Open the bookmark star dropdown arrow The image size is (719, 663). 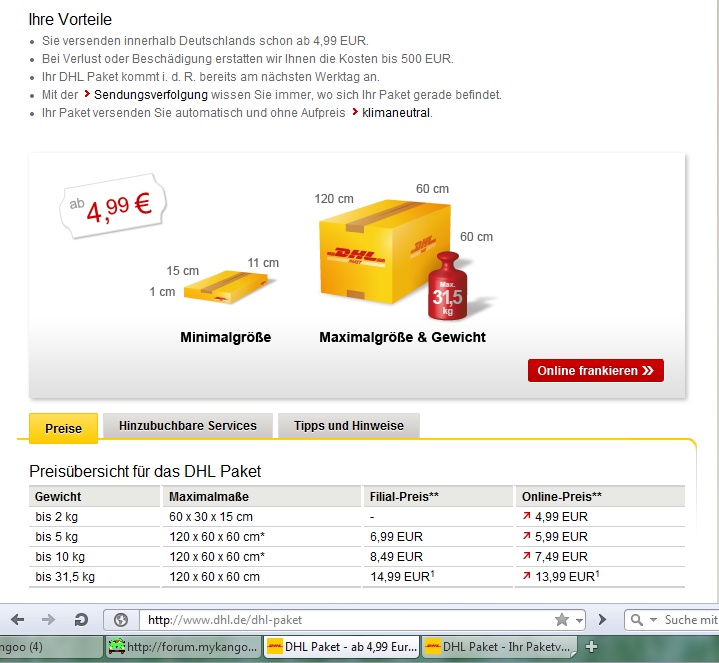(580, 620)
